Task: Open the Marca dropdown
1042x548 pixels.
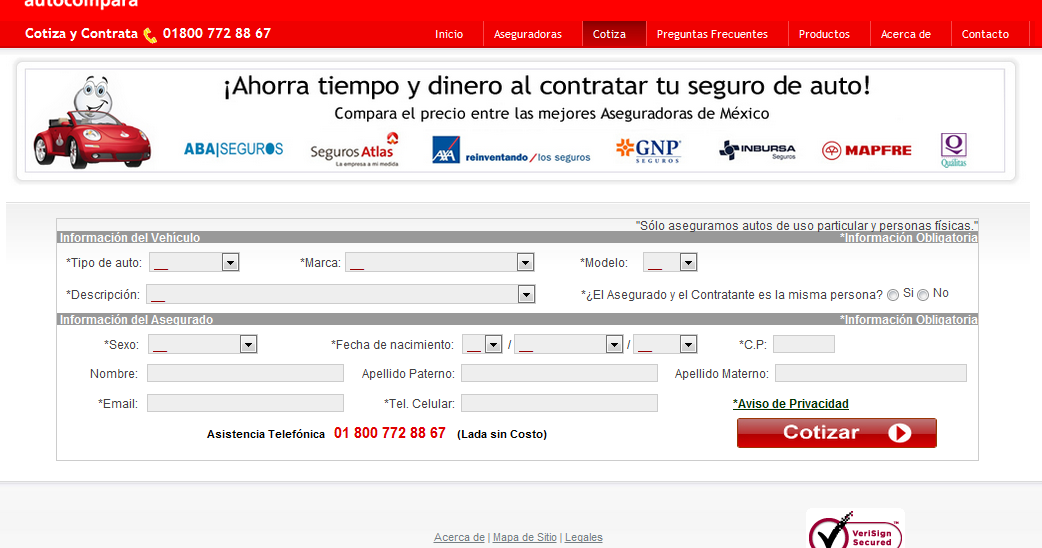Action: [439, 262]
